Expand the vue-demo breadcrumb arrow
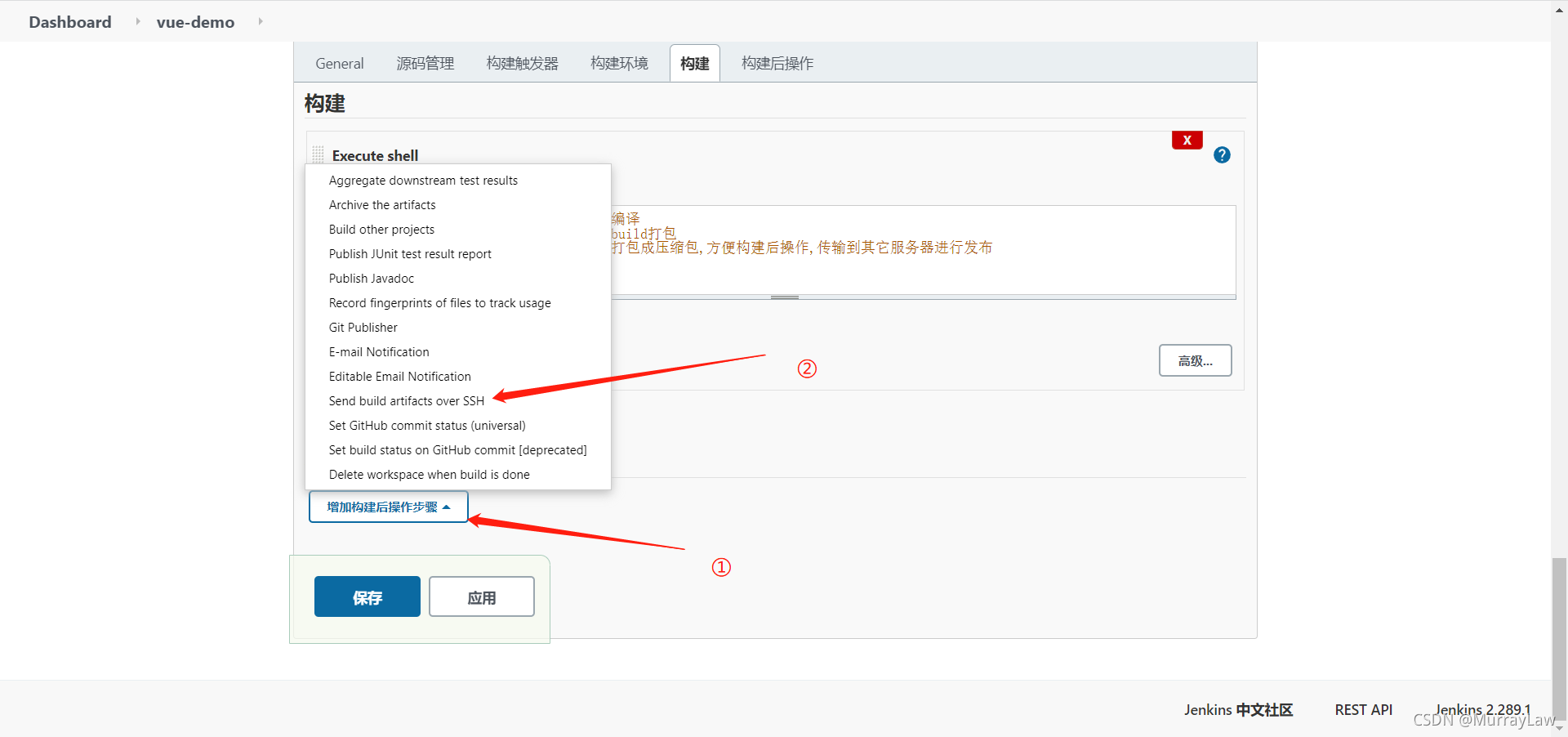This screenshot has height=737, width=1568. [261, 21]
